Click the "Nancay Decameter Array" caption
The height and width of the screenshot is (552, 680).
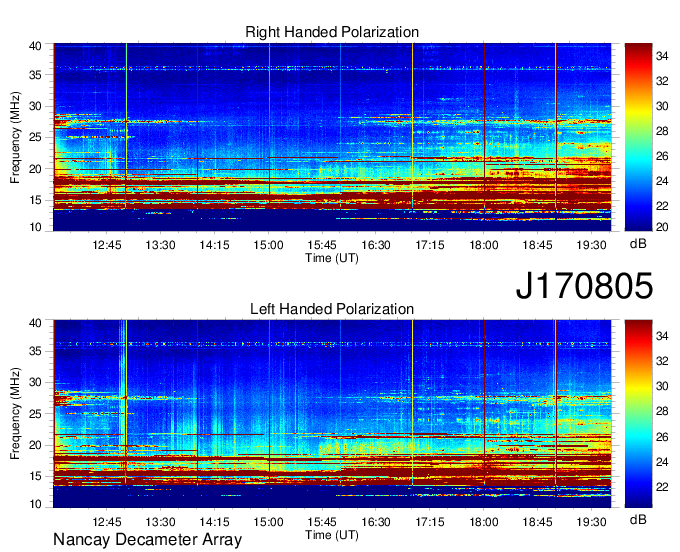pos(147,540)
